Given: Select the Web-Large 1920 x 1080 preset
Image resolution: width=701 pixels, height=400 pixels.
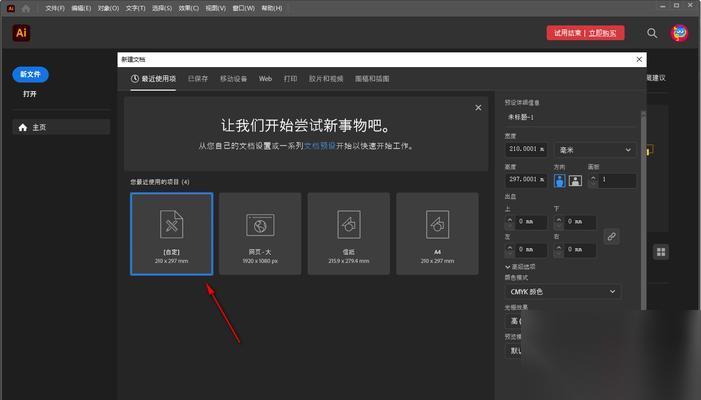Looking at the screenshot, I should point(260,233).
